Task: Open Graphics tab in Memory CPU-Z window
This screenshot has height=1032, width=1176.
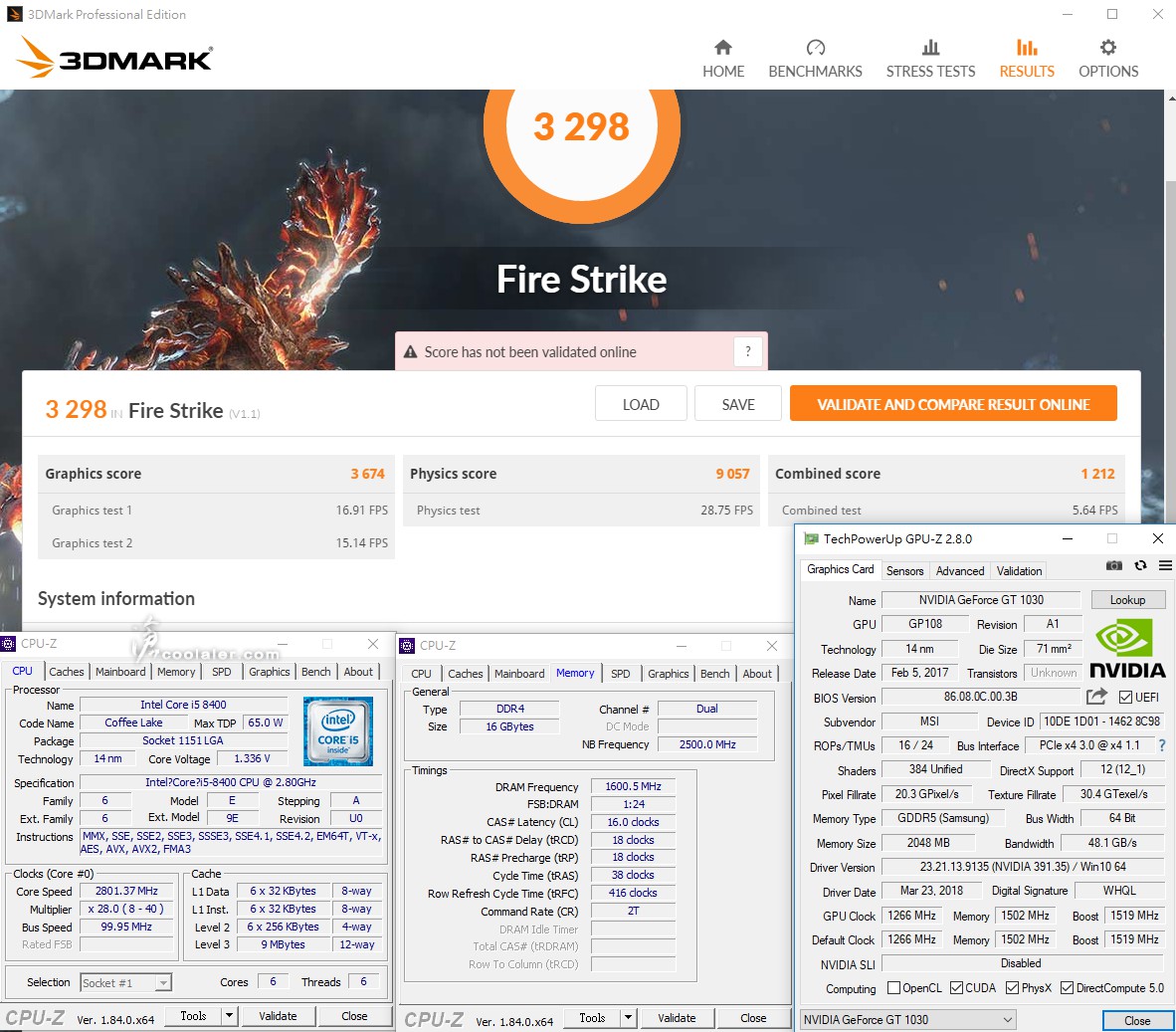Action: (669, 674)
